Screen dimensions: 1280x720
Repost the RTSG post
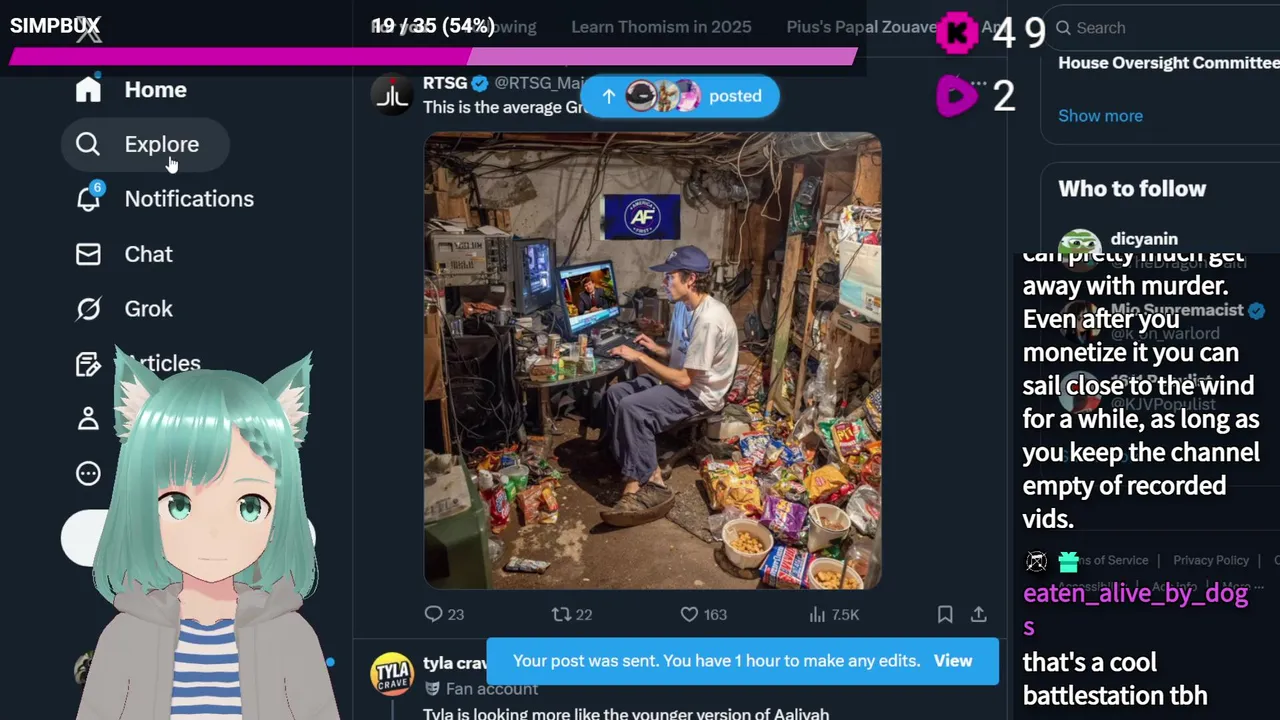(x=561, y=614)
